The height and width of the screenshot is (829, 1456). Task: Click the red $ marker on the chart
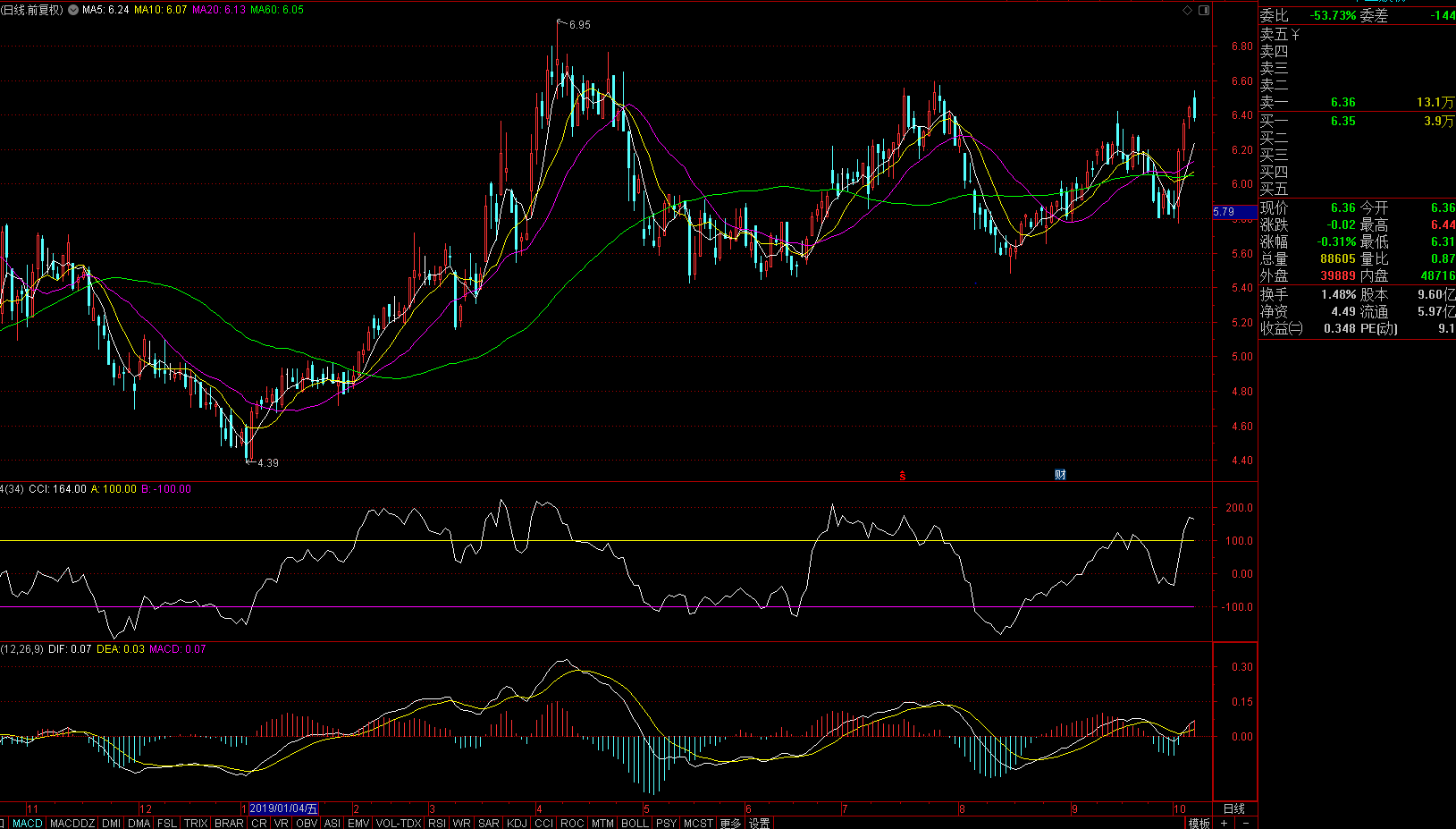click(x=903, y=476)
